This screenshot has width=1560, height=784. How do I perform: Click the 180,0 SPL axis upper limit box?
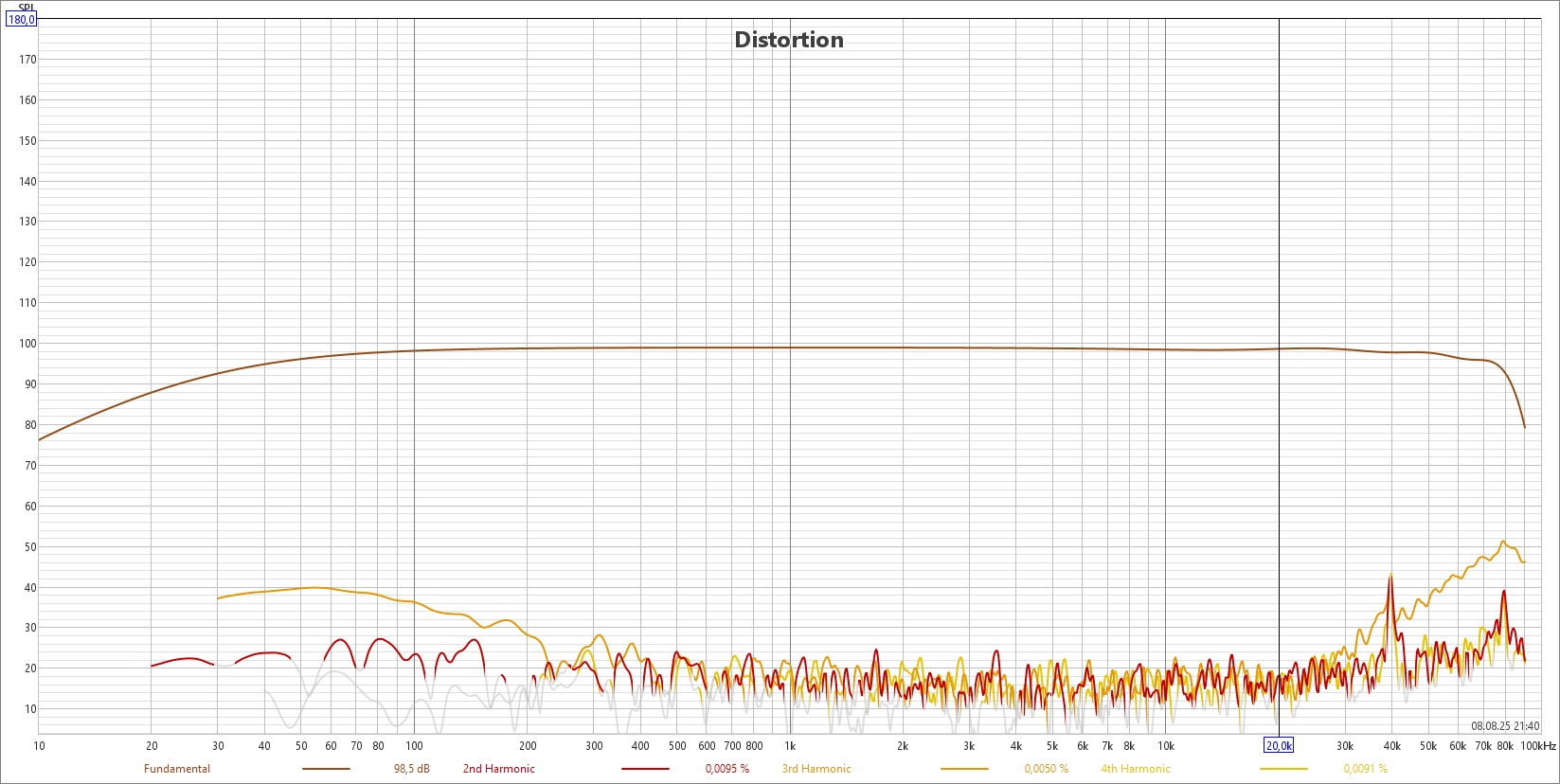(x=21, y=19)
